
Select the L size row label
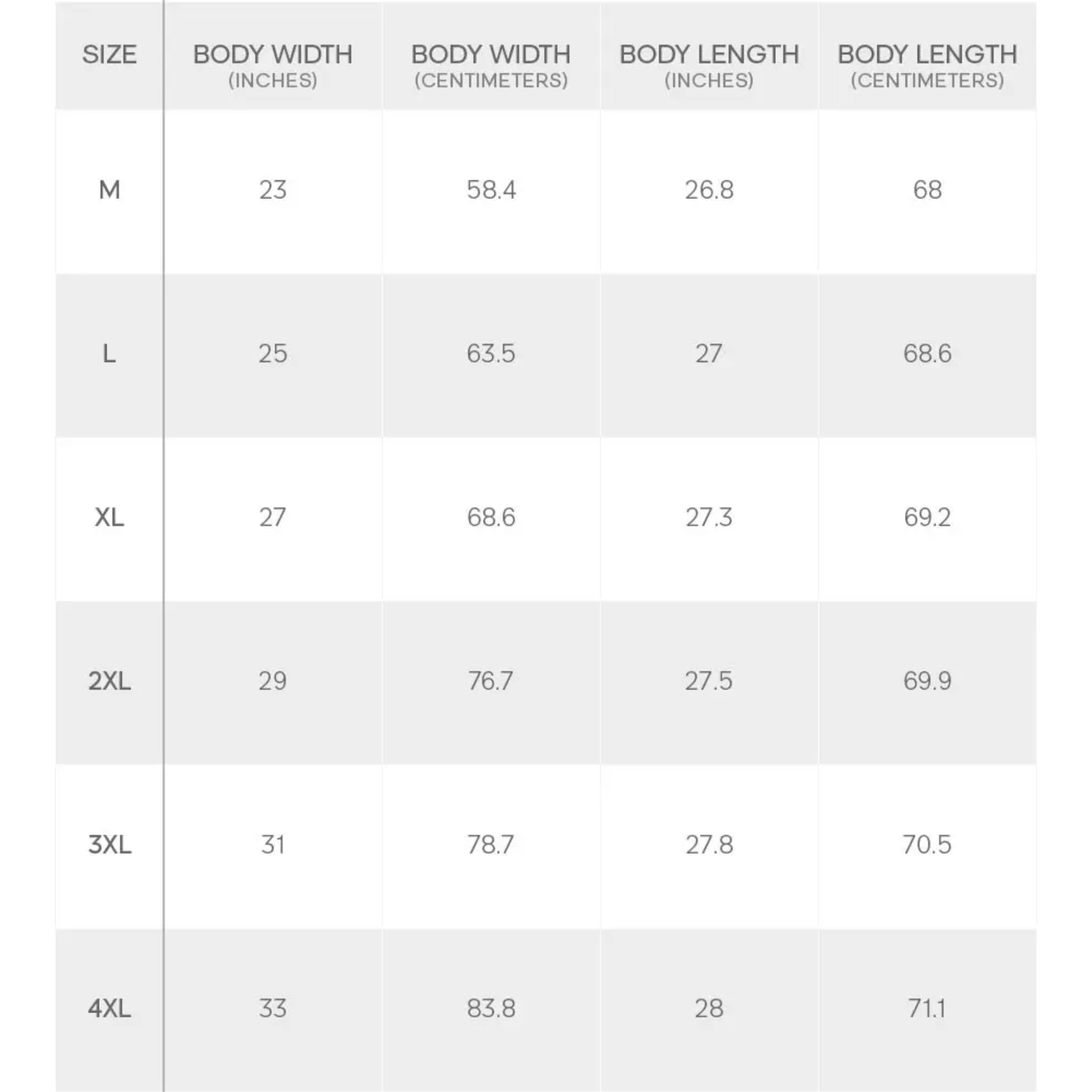point(109,354)
